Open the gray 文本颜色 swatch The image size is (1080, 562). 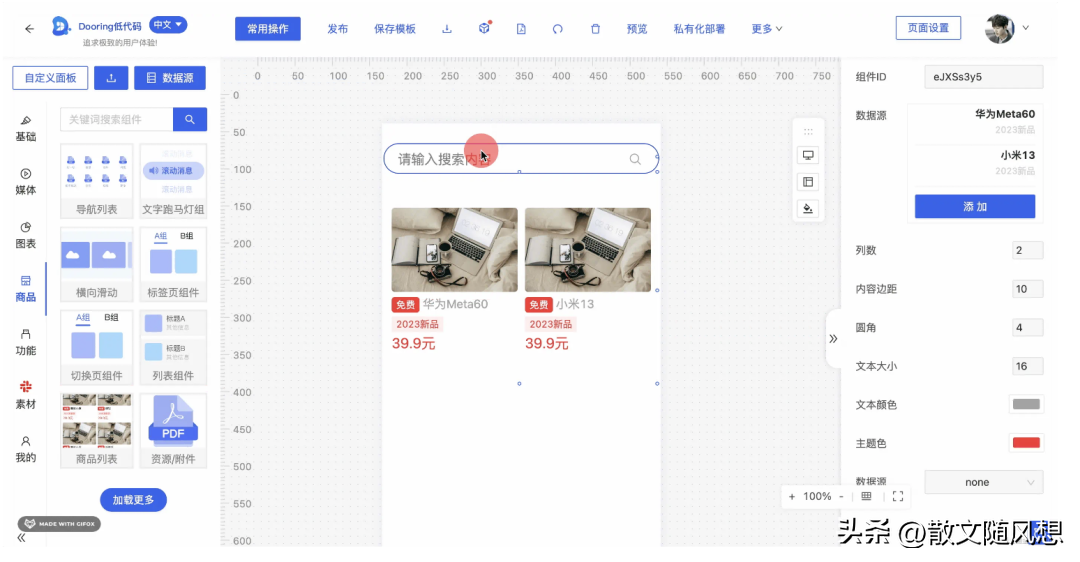(1026, 404)
